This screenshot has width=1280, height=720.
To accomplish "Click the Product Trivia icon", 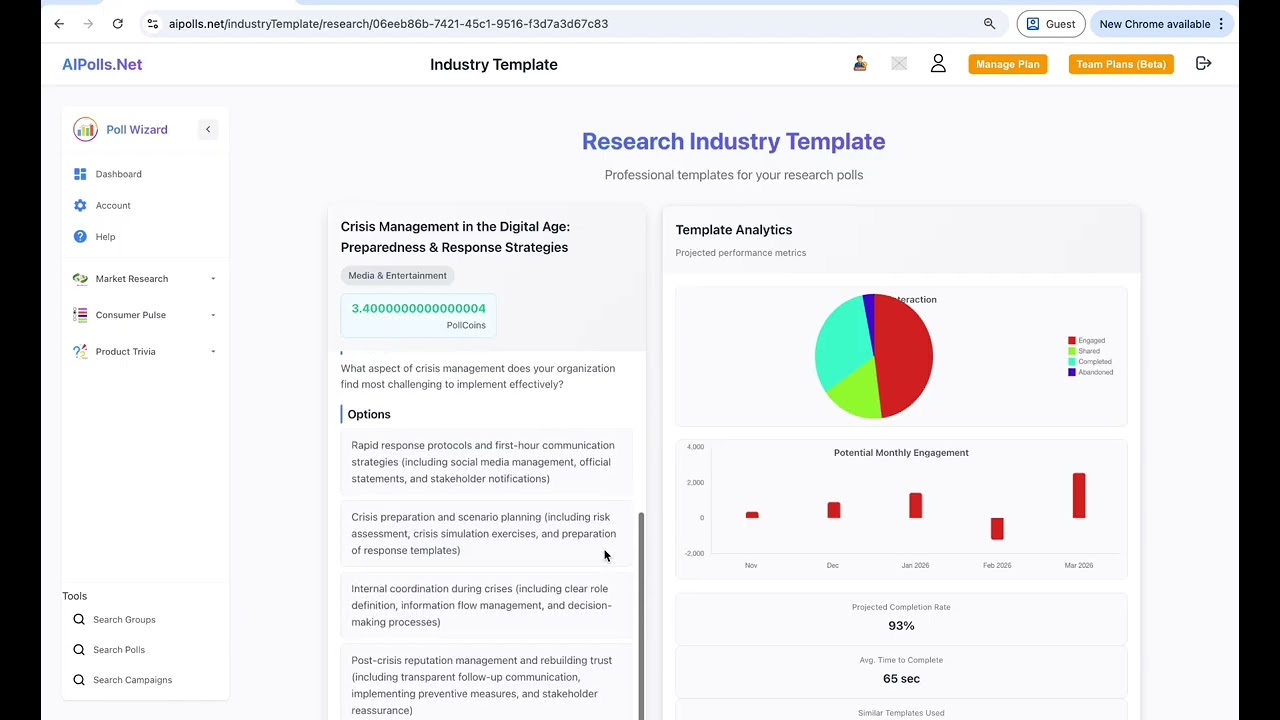I will point(80,352).
